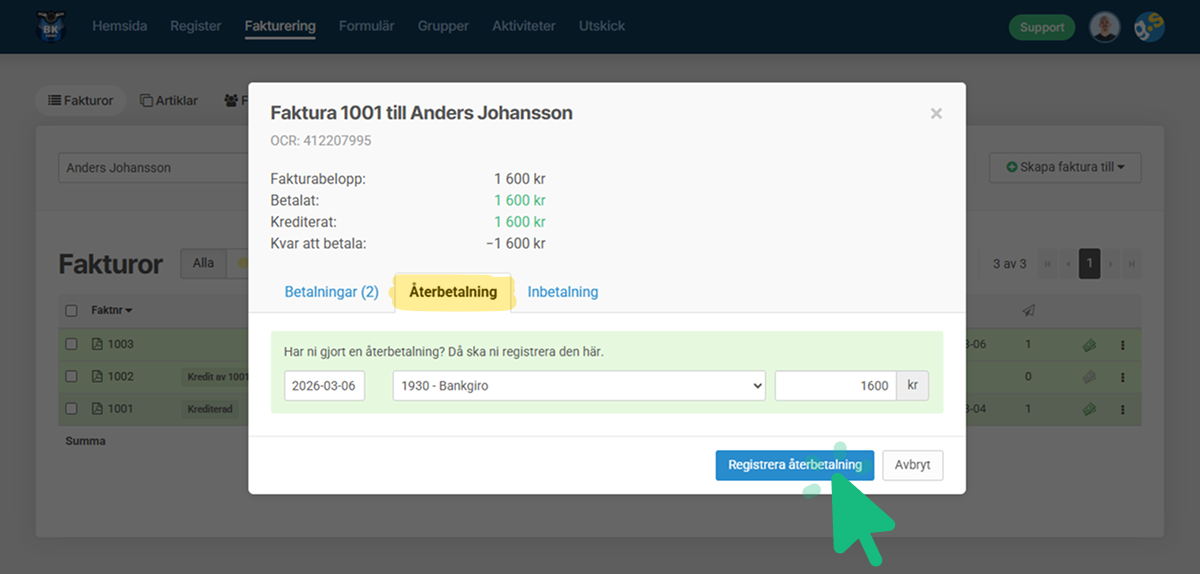Image resolution: width=1200 pixels, height=574 pixels.
Task: Tick the checkbox for invoice 1002
Action: coord(71,377)
